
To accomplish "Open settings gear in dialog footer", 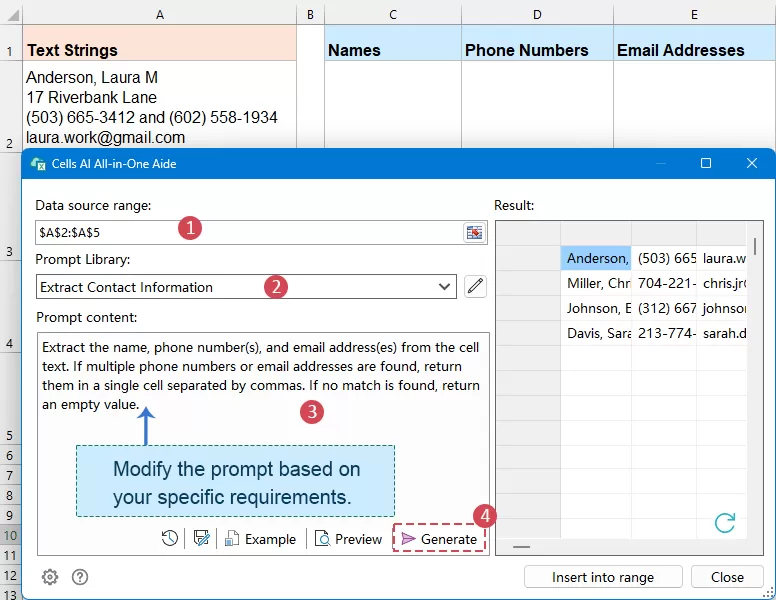I will 49,577.
